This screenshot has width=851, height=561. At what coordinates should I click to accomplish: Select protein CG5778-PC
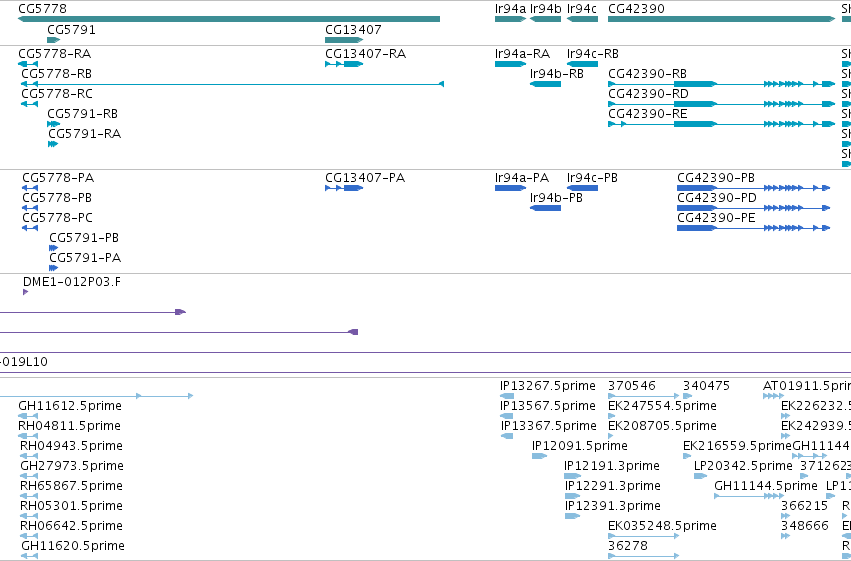pyautogui.click(x=30, y=228)
